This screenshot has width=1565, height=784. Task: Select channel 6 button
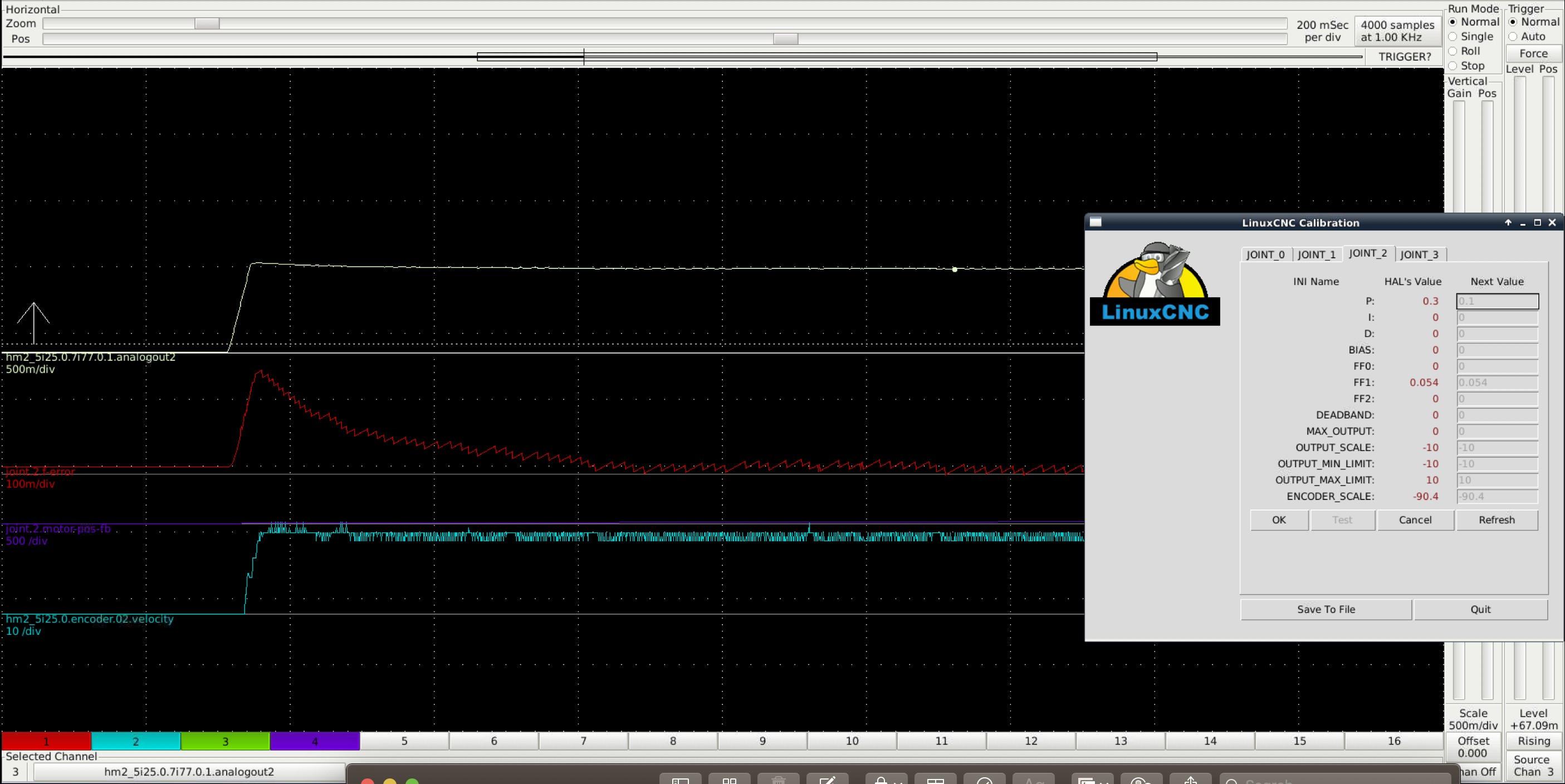(494, 741)
